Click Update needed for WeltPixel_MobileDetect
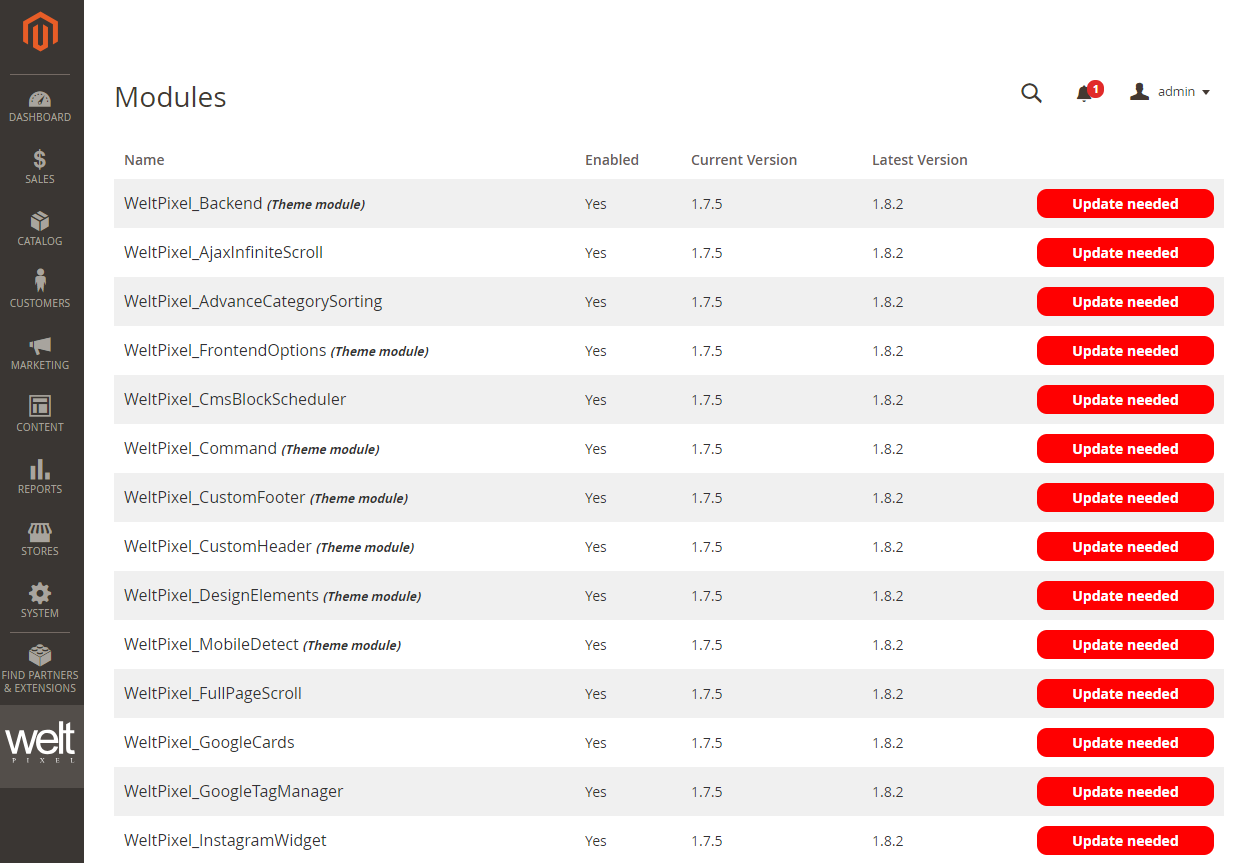 coord(1125,645)
